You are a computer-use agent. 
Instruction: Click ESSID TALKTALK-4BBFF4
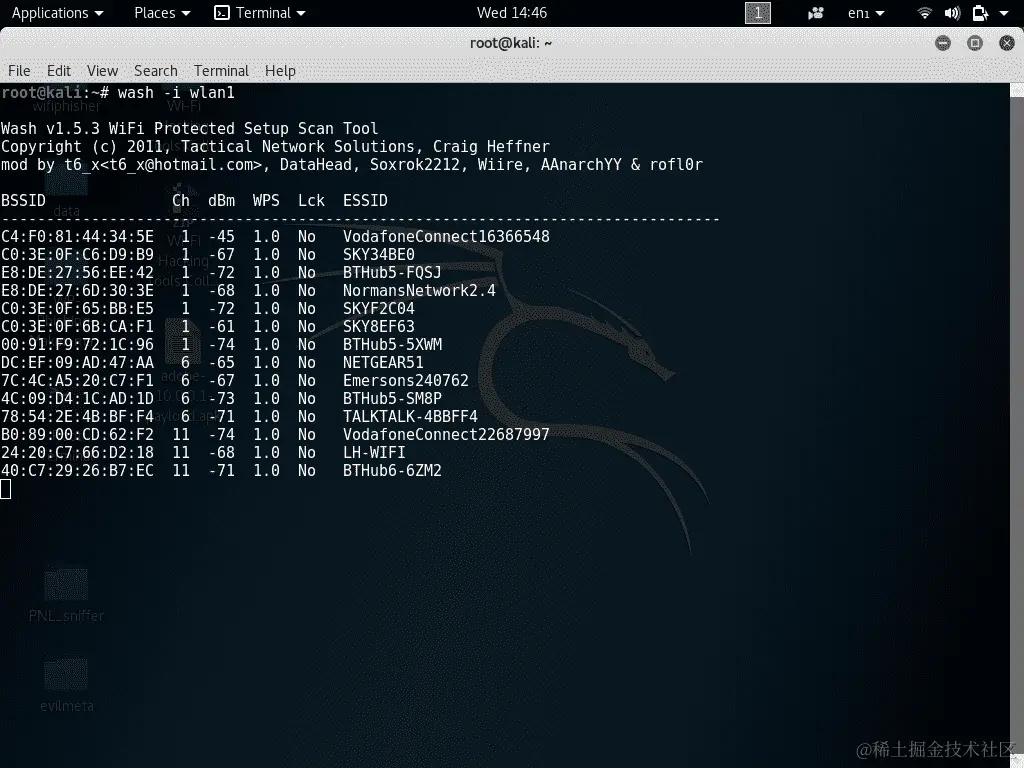pyautogui.click(x=410, y=417)
